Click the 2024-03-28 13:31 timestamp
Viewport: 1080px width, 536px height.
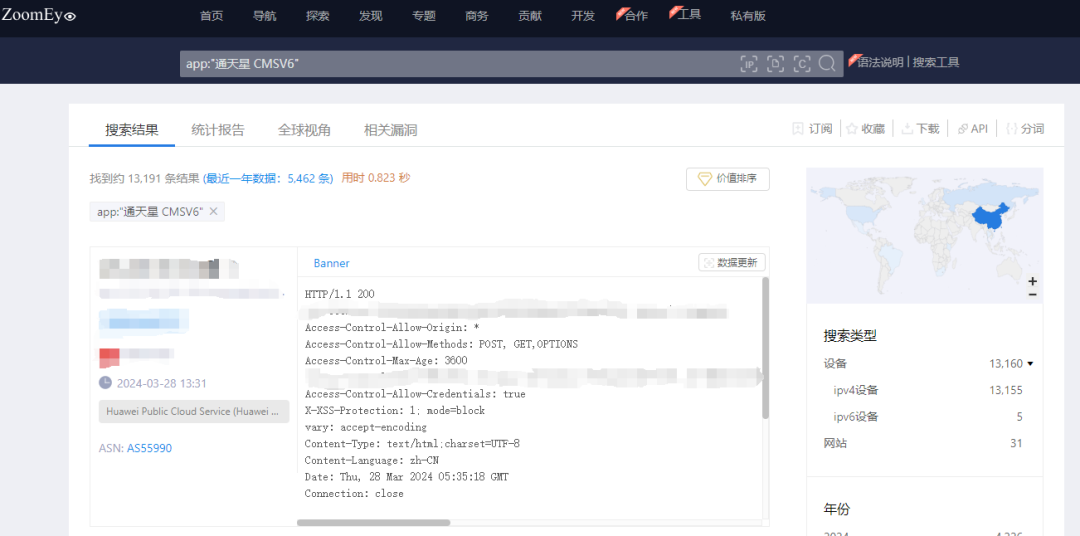(x=161, y=384)
